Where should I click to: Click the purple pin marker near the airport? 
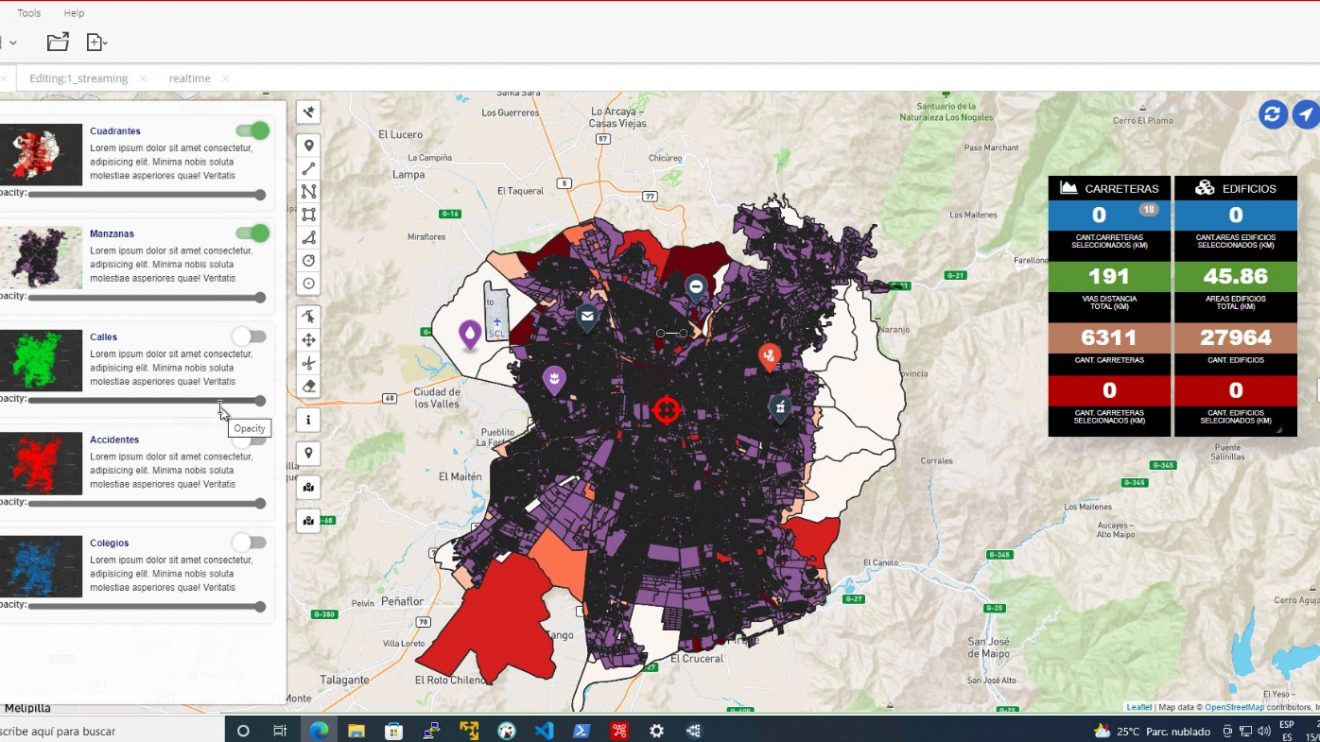pyautogui.click(x=469, y=335)
